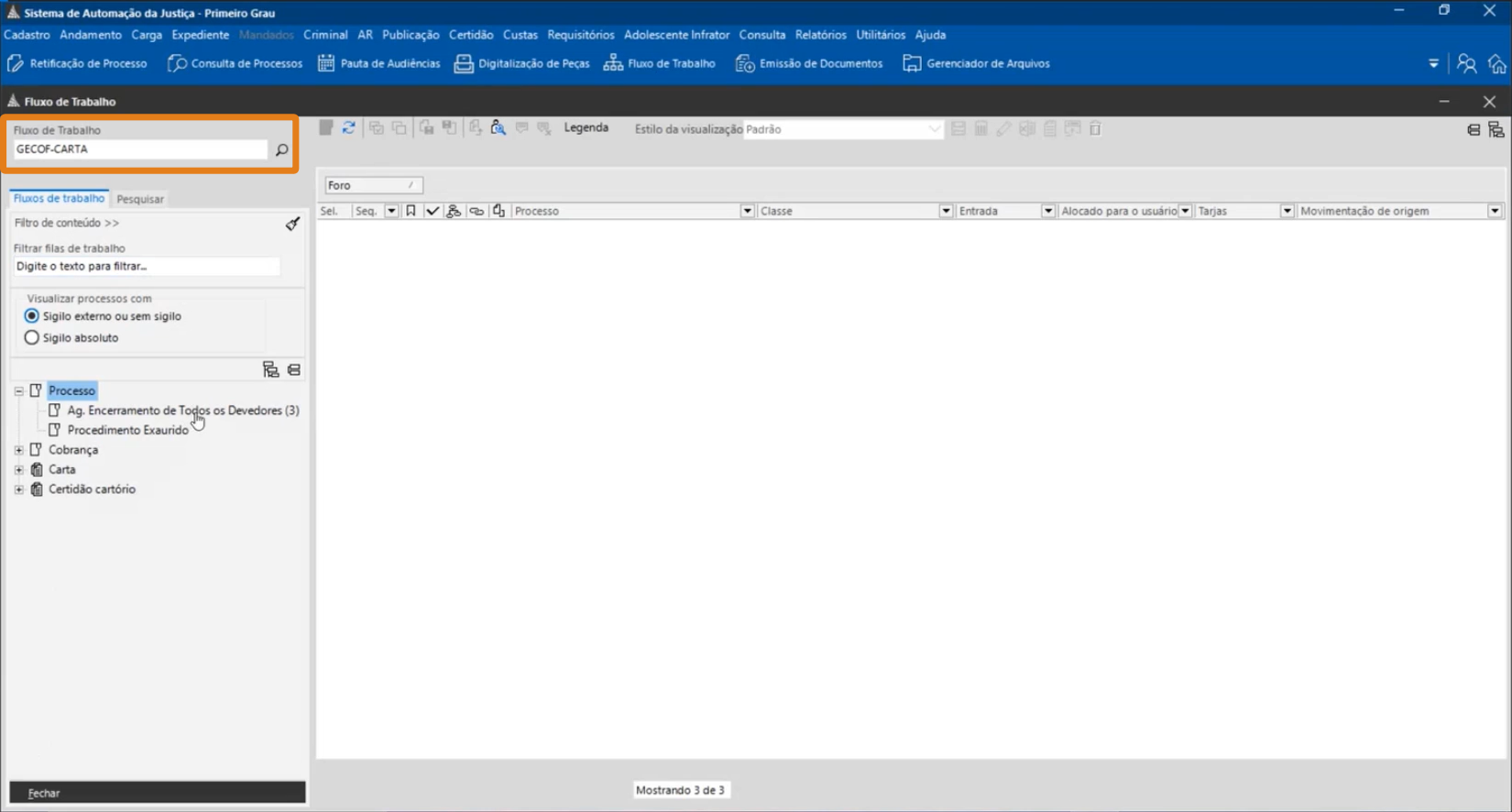Switch to the Fluxos de trabalho tab
The image size is (1512, 812).
[59, 198]
